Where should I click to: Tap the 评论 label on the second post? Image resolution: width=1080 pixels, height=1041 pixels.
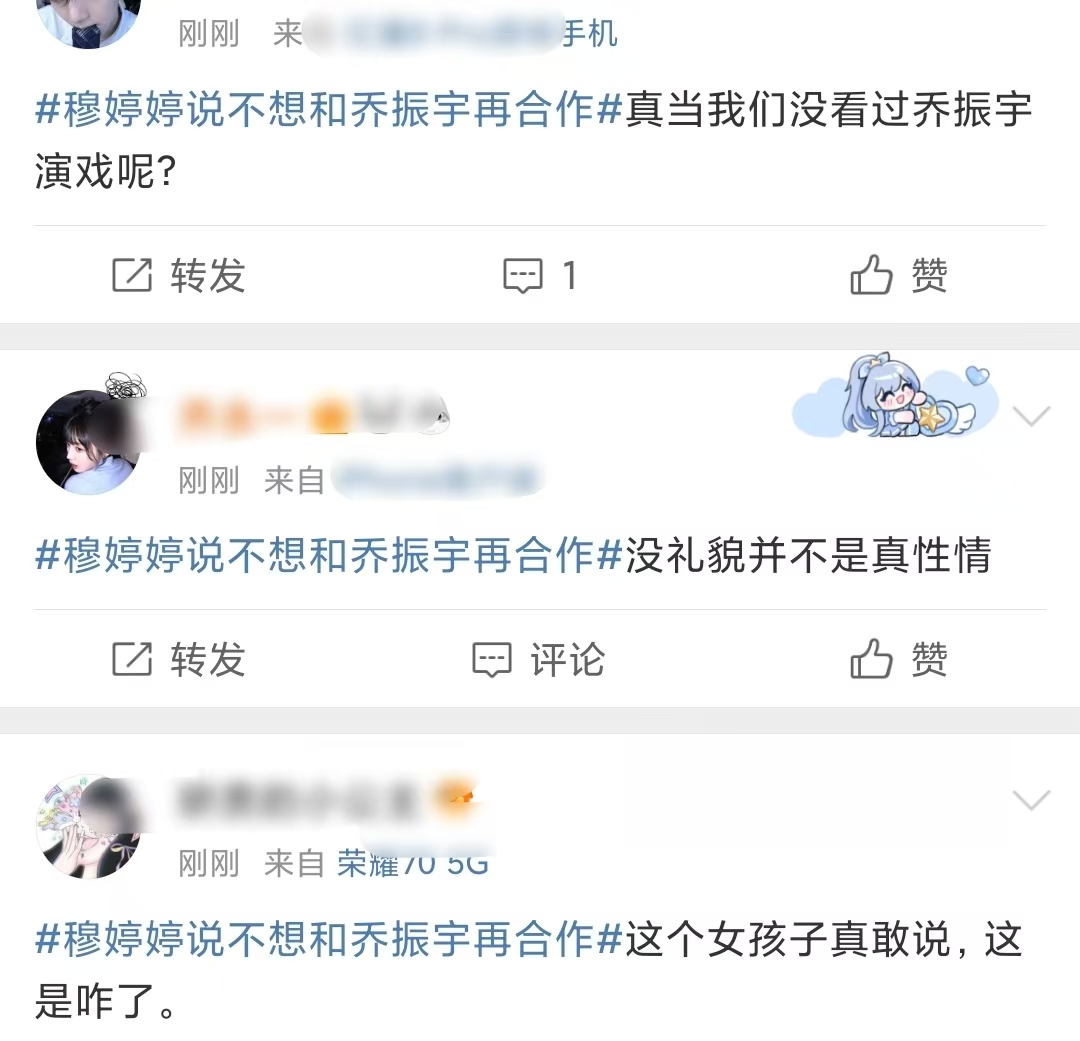[x=568, y=659]
